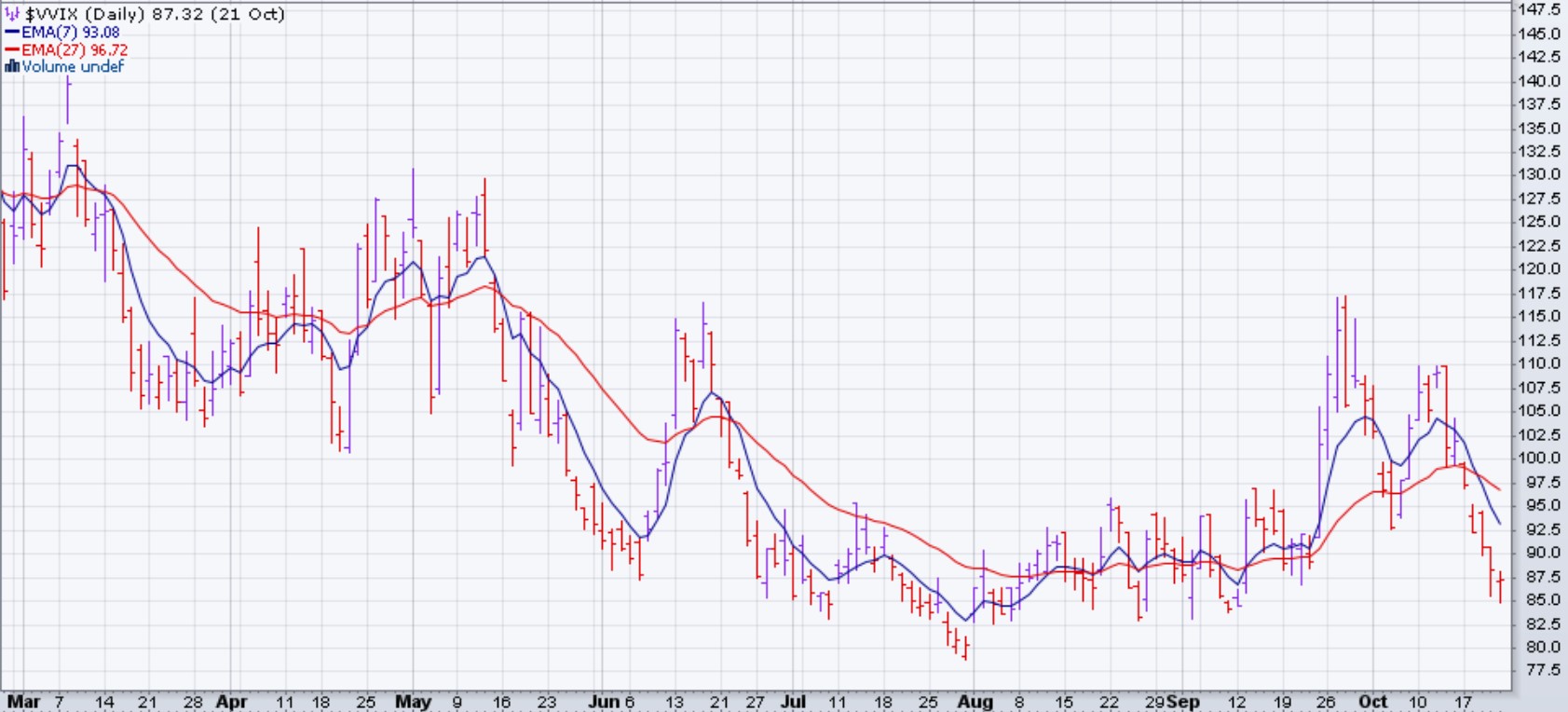1568x712 pixels.
Task: Select the Mar label on the date axis
Action: tap(23, 701)
